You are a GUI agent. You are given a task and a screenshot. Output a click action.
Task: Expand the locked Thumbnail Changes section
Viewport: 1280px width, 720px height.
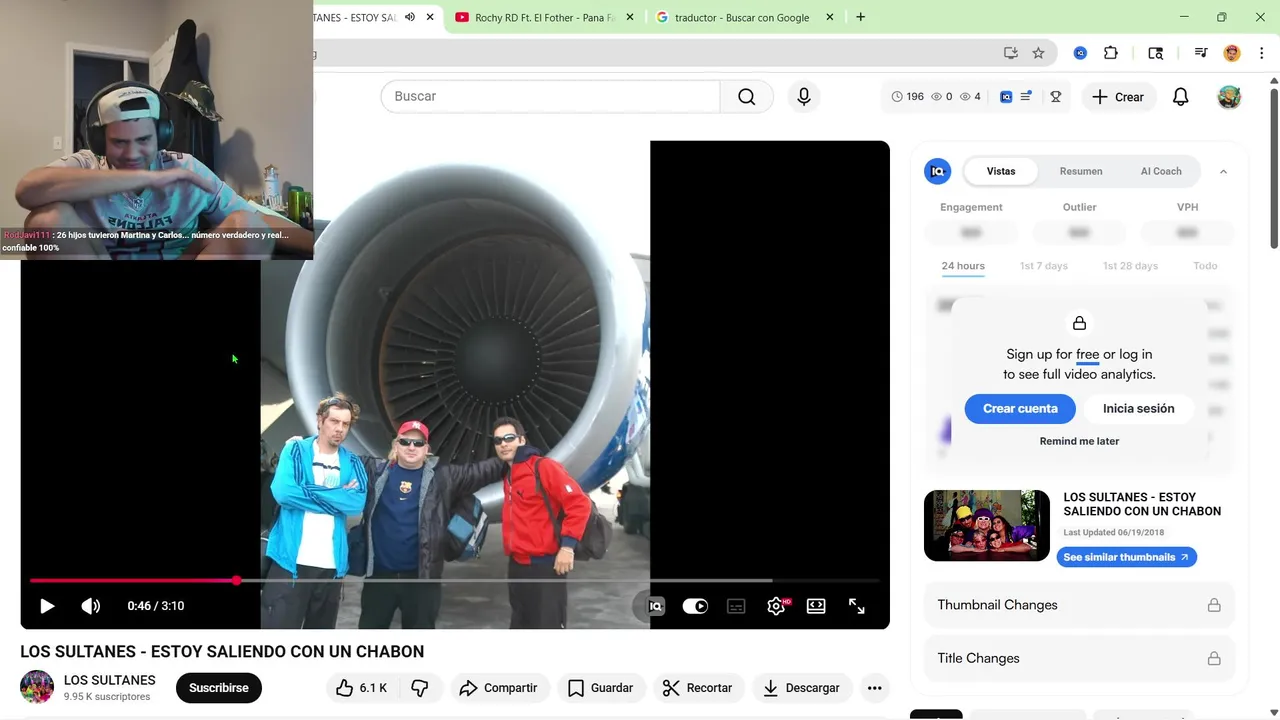pyautogui.click(x=1079, y=605)
